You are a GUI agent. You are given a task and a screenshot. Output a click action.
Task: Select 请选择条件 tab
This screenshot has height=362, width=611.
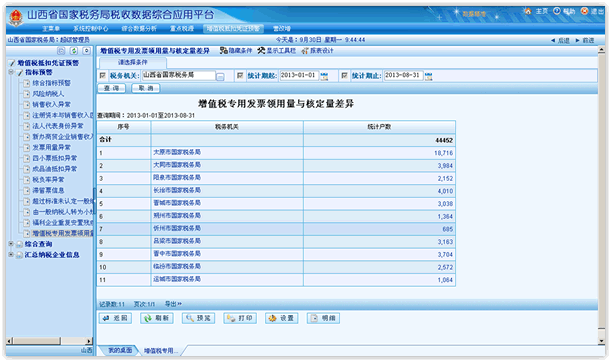(133, 62)
